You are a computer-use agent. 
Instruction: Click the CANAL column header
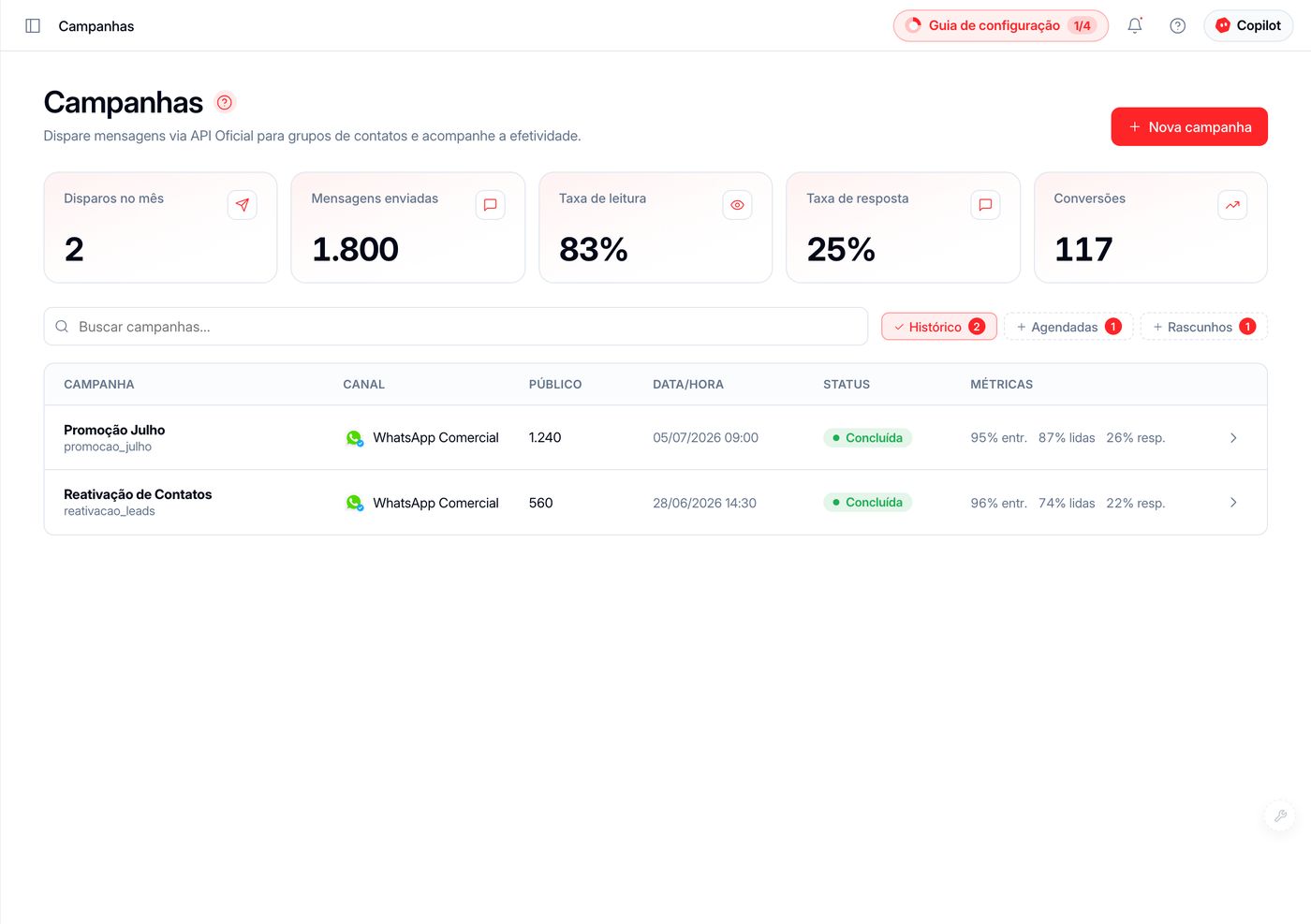coord(364,385)
